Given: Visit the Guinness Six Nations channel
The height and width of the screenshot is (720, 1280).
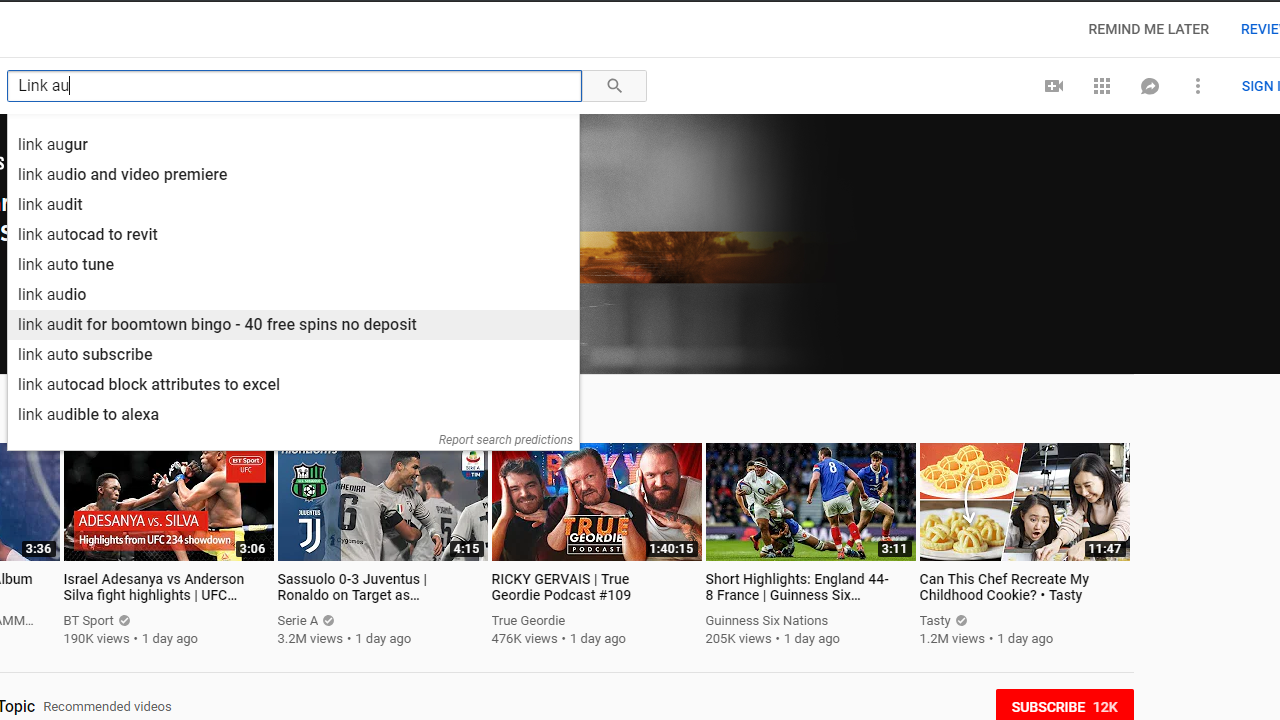Looking at the screenshot, I should coord(767,621).
